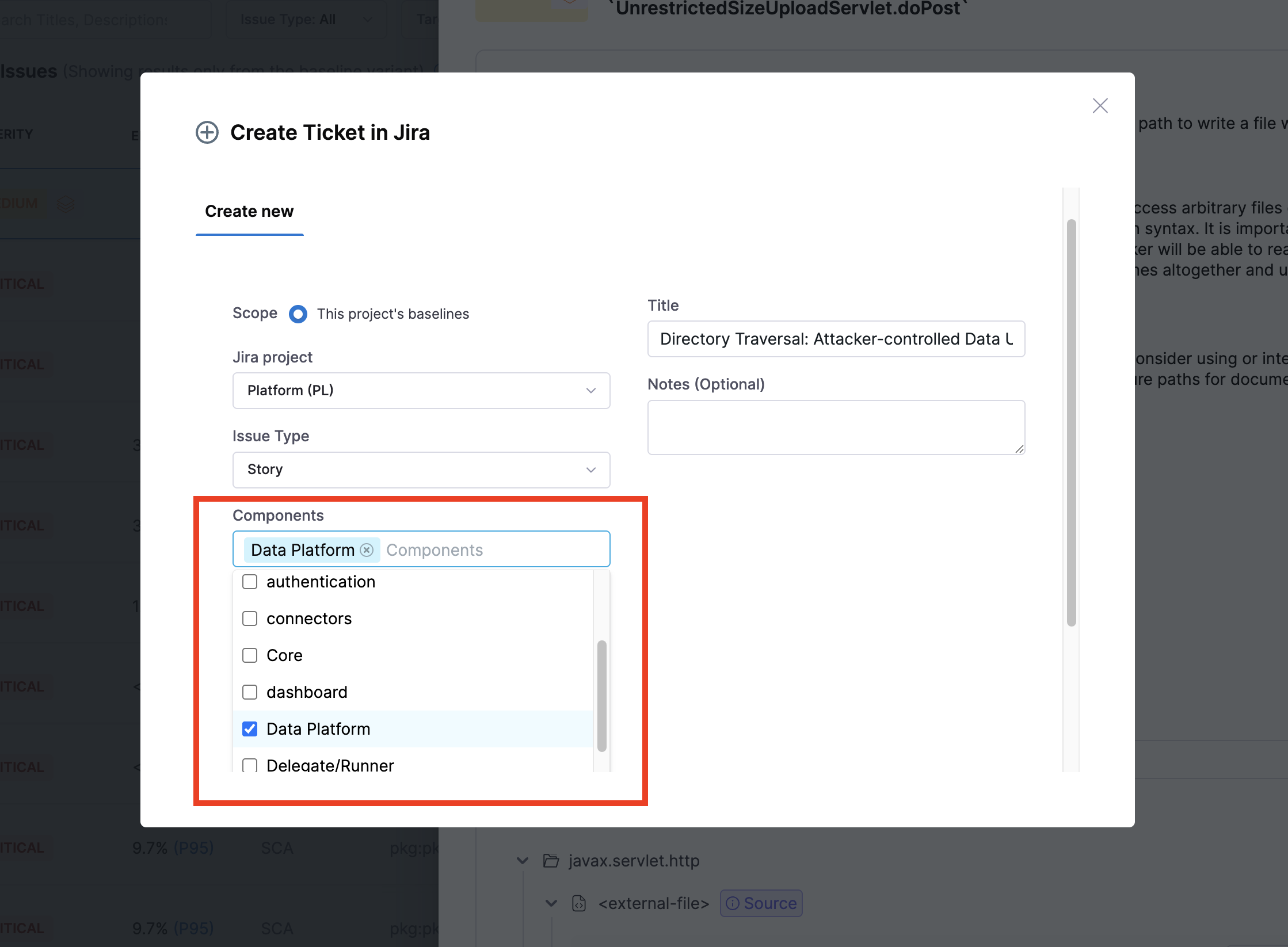Enable the connectors component checkbox
This screenshot has height=947, width=1288.
pyautogui.click(x=250, y=618)
